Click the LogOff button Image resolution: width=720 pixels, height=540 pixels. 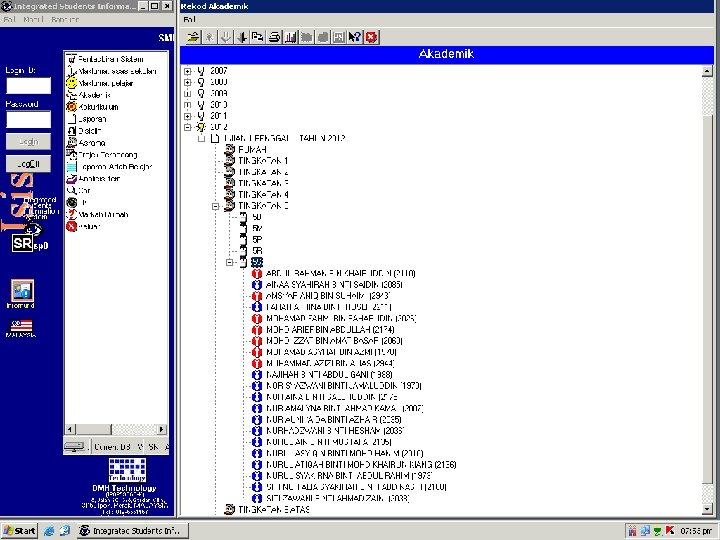[x=28, y=163]
